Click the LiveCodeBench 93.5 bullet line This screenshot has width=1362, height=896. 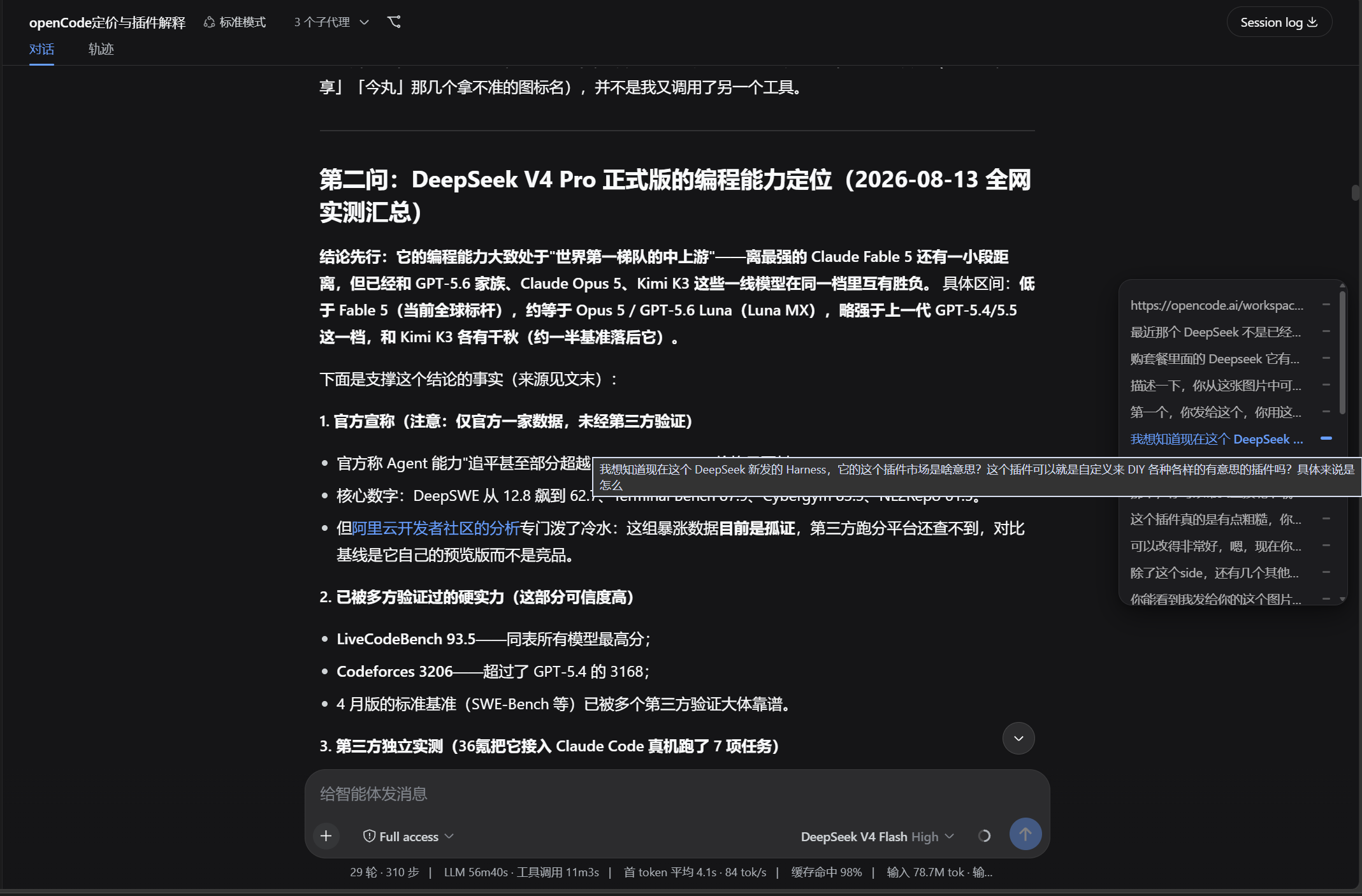tap(493, 639)
